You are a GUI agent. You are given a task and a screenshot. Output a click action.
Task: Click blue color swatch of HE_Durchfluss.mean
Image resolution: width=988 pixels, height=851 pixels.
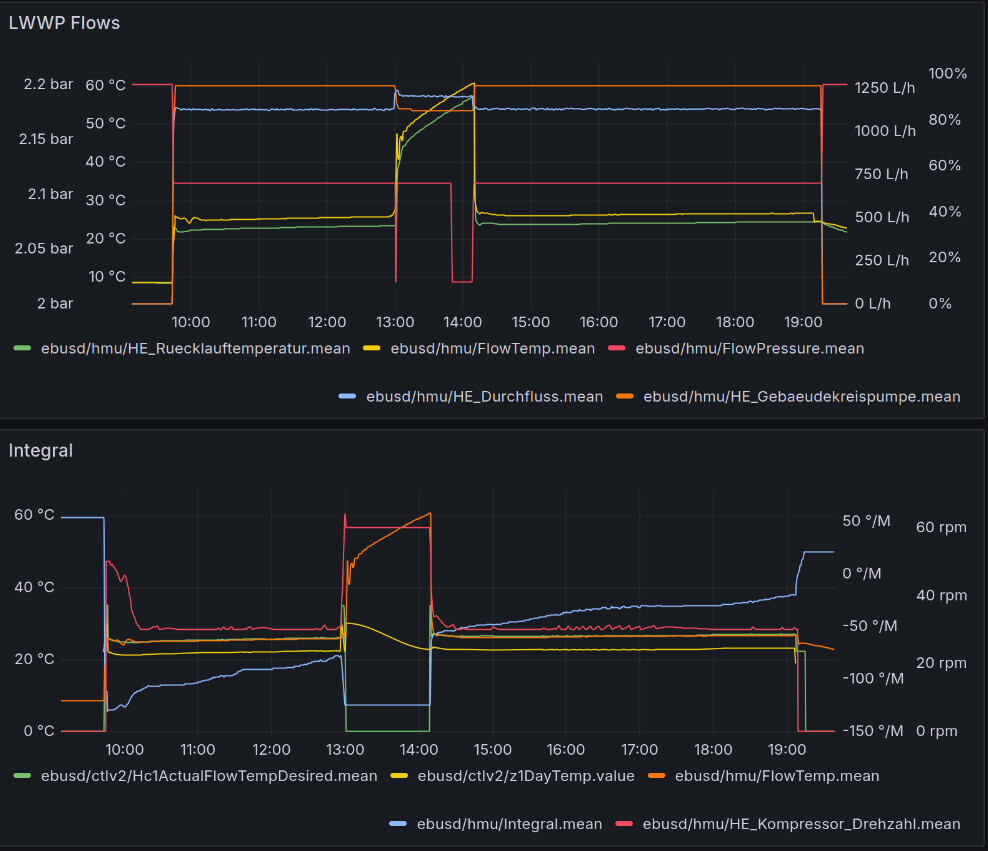348,397
